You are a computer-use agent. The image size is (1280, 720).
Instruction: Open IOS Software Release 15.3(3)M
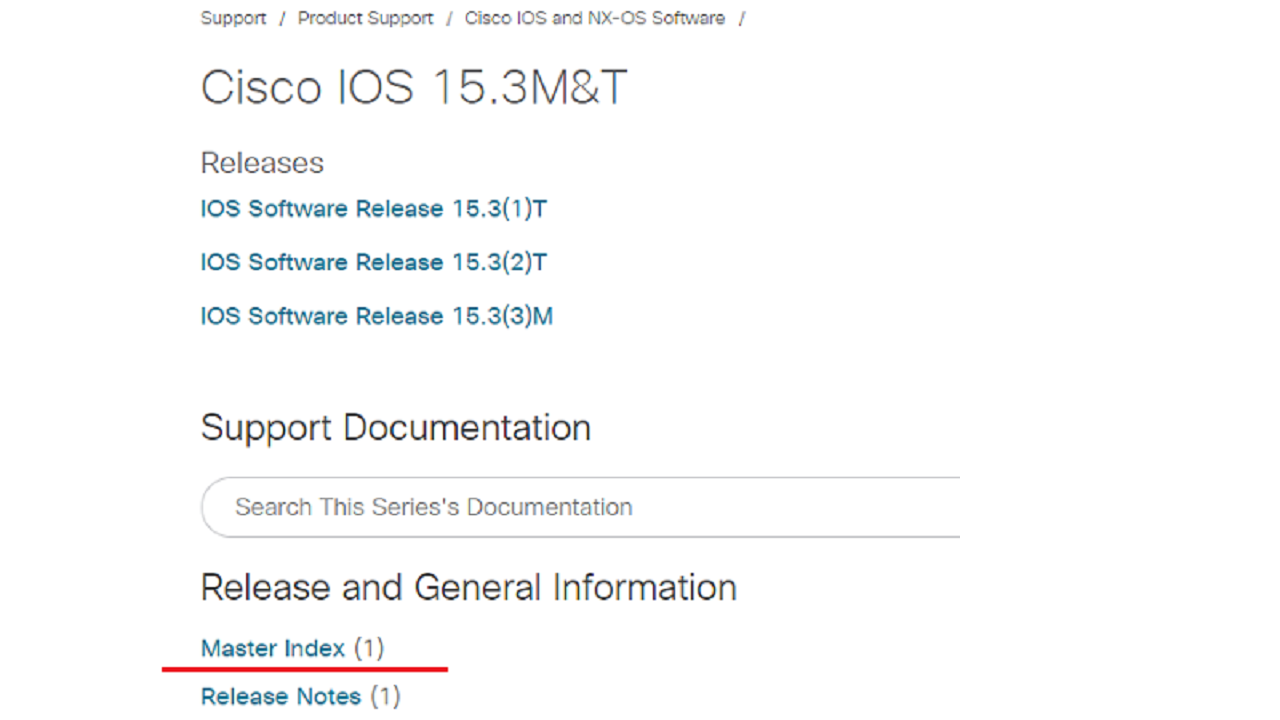tap(377, 316)
